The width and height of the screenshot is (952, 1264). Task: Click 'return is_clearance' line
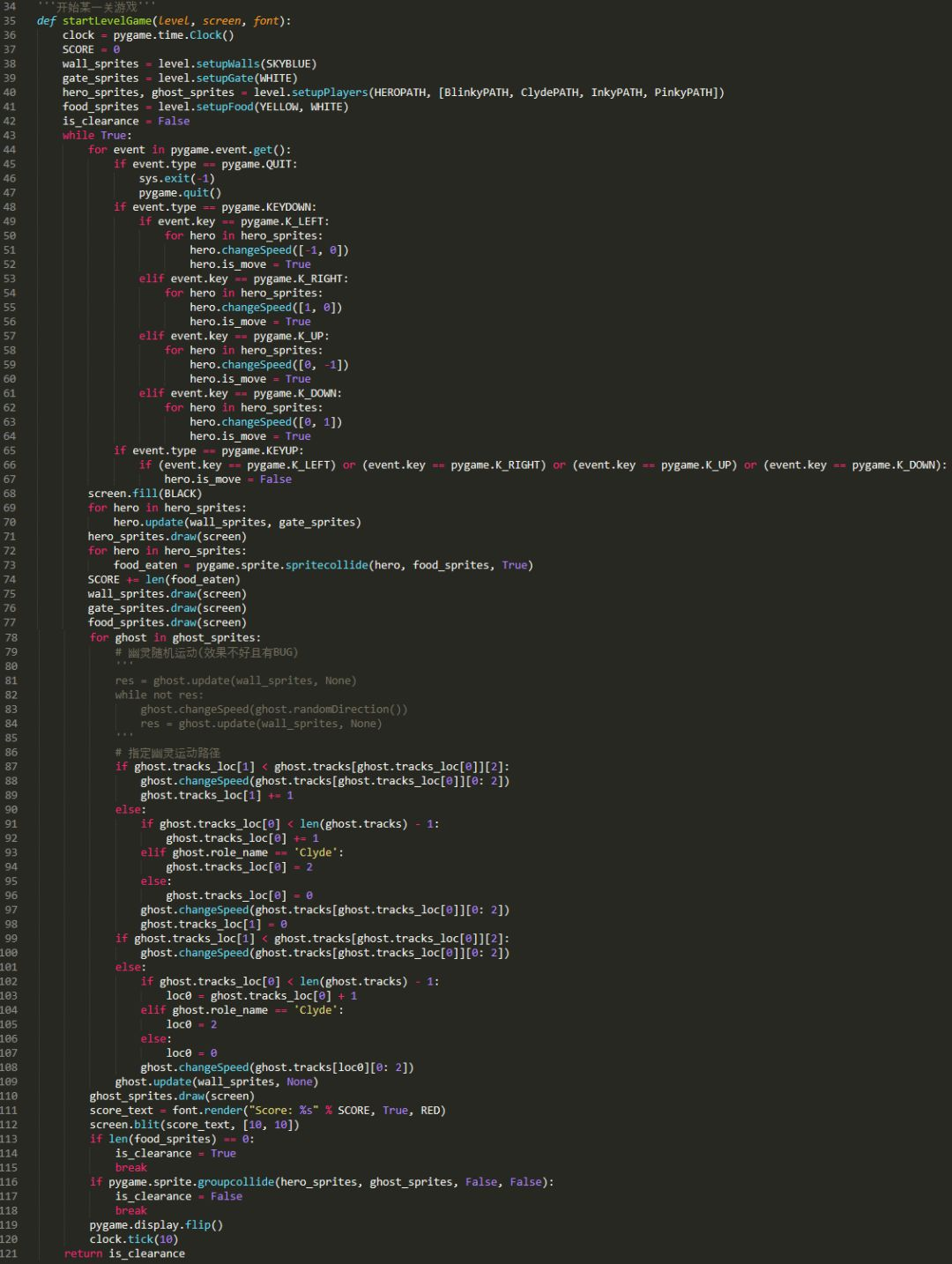coord(124,1253)
